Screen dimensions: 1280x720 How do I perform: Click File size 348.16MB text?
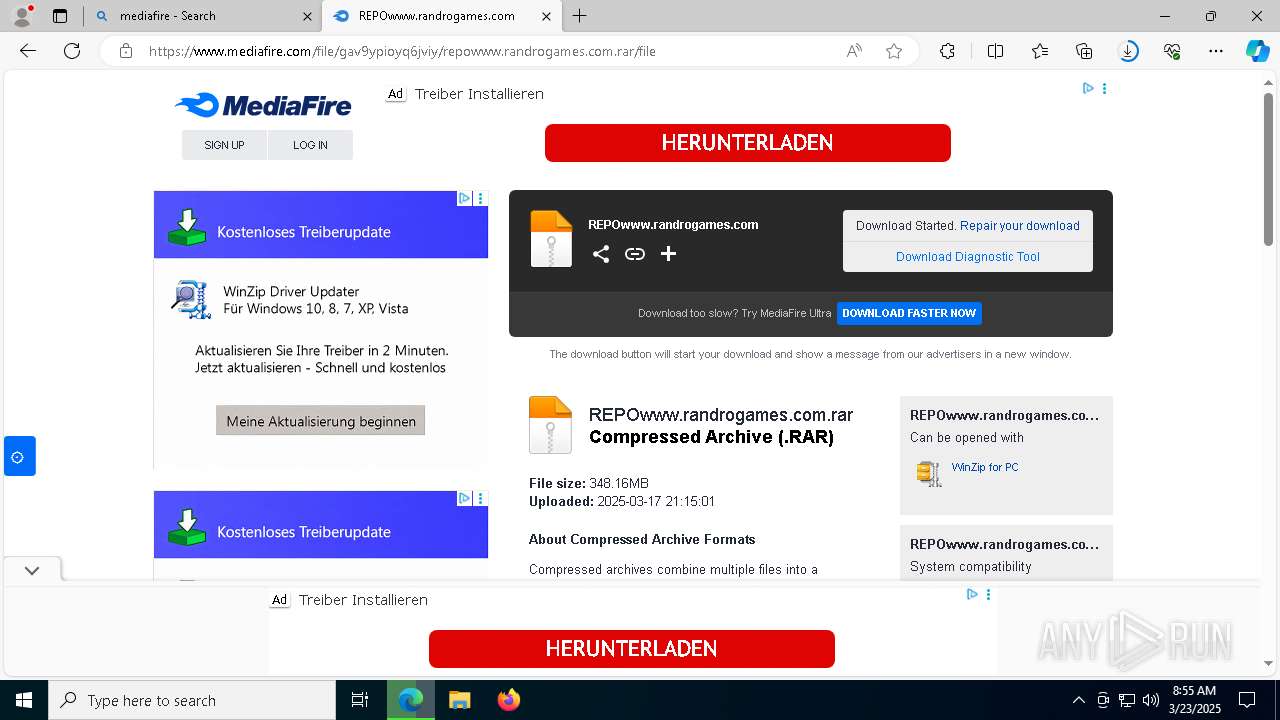[589, 484]
